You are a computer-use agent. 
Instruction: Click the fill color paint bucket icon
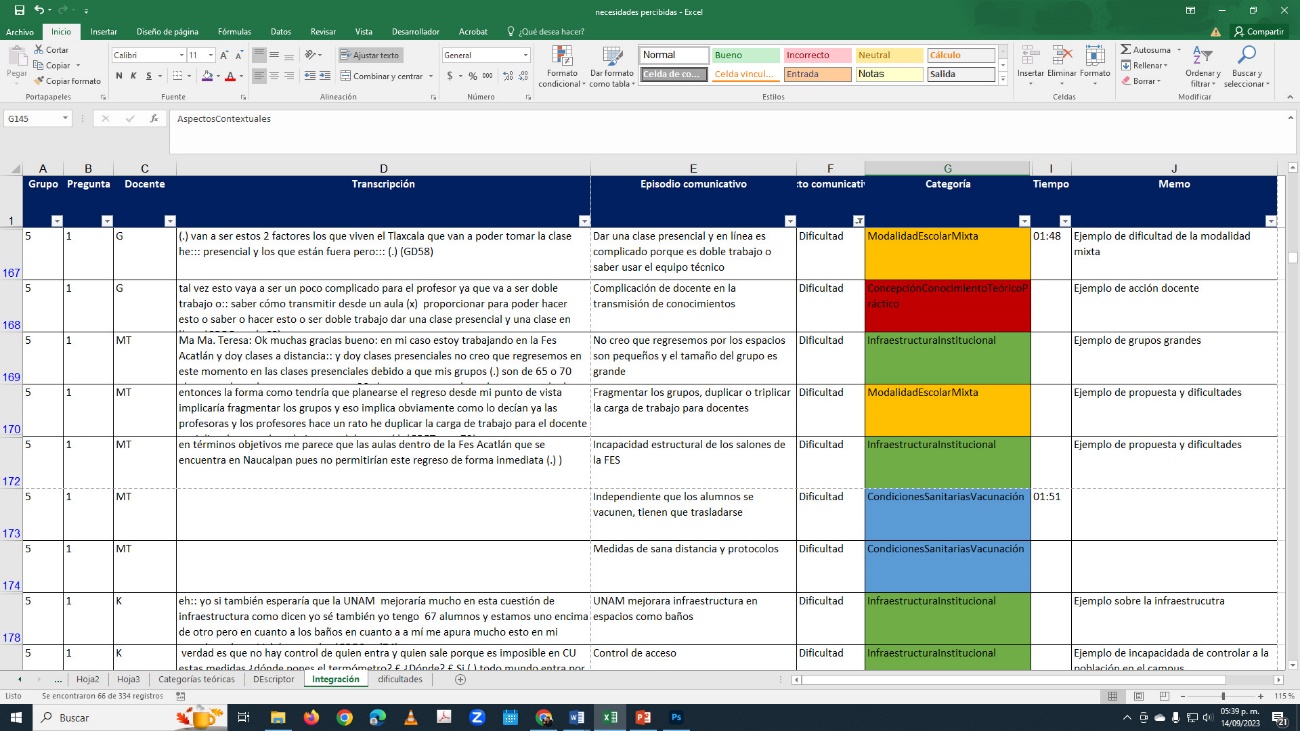point(206,76)
